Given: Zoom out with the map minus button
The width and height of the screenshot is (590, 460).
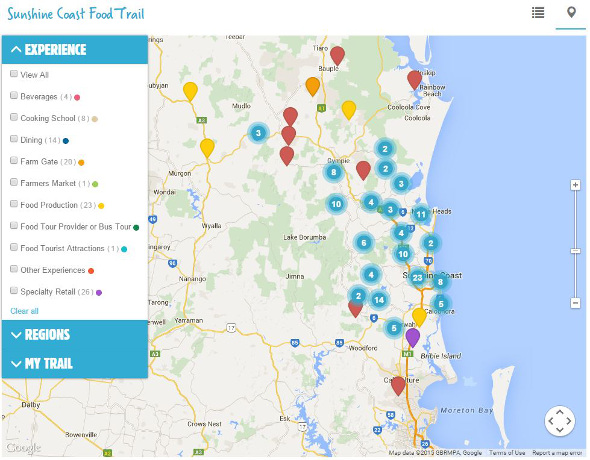Looking at the screenshot, I should tap(575, 303).
